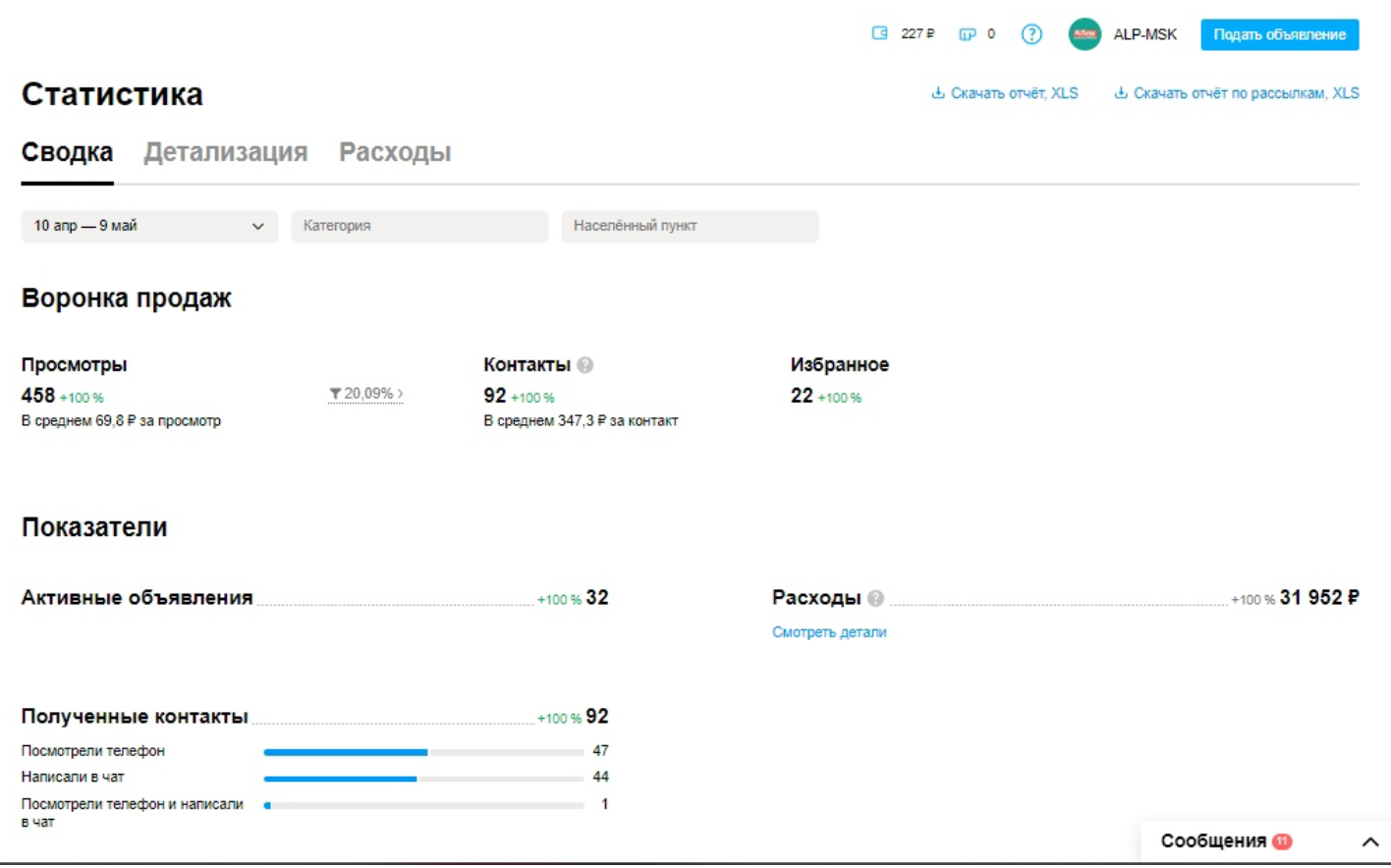The image size is (1391, 868).
Task: Click download icon beside Скачать отчёт, XLS
Action: 938,93
